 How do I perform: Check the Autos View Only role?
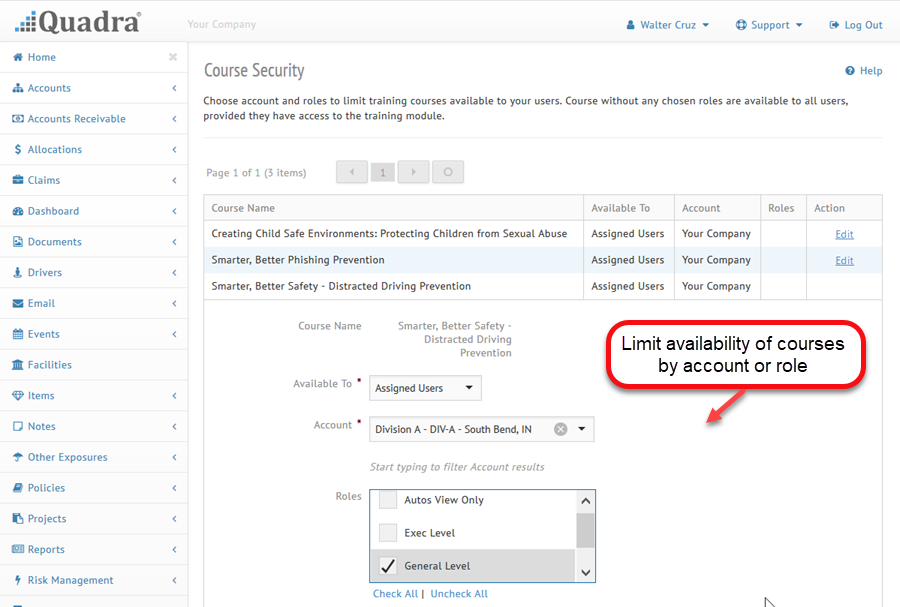[x=388, y=500]
